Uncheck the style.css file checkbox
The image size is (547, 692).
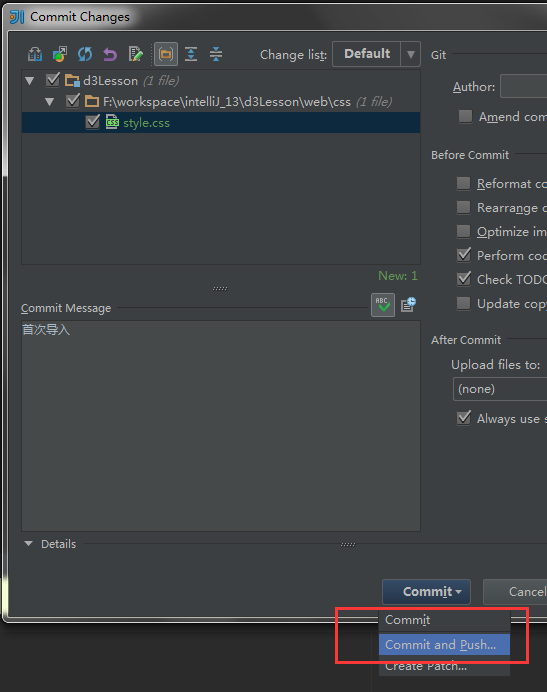point(92,122)
